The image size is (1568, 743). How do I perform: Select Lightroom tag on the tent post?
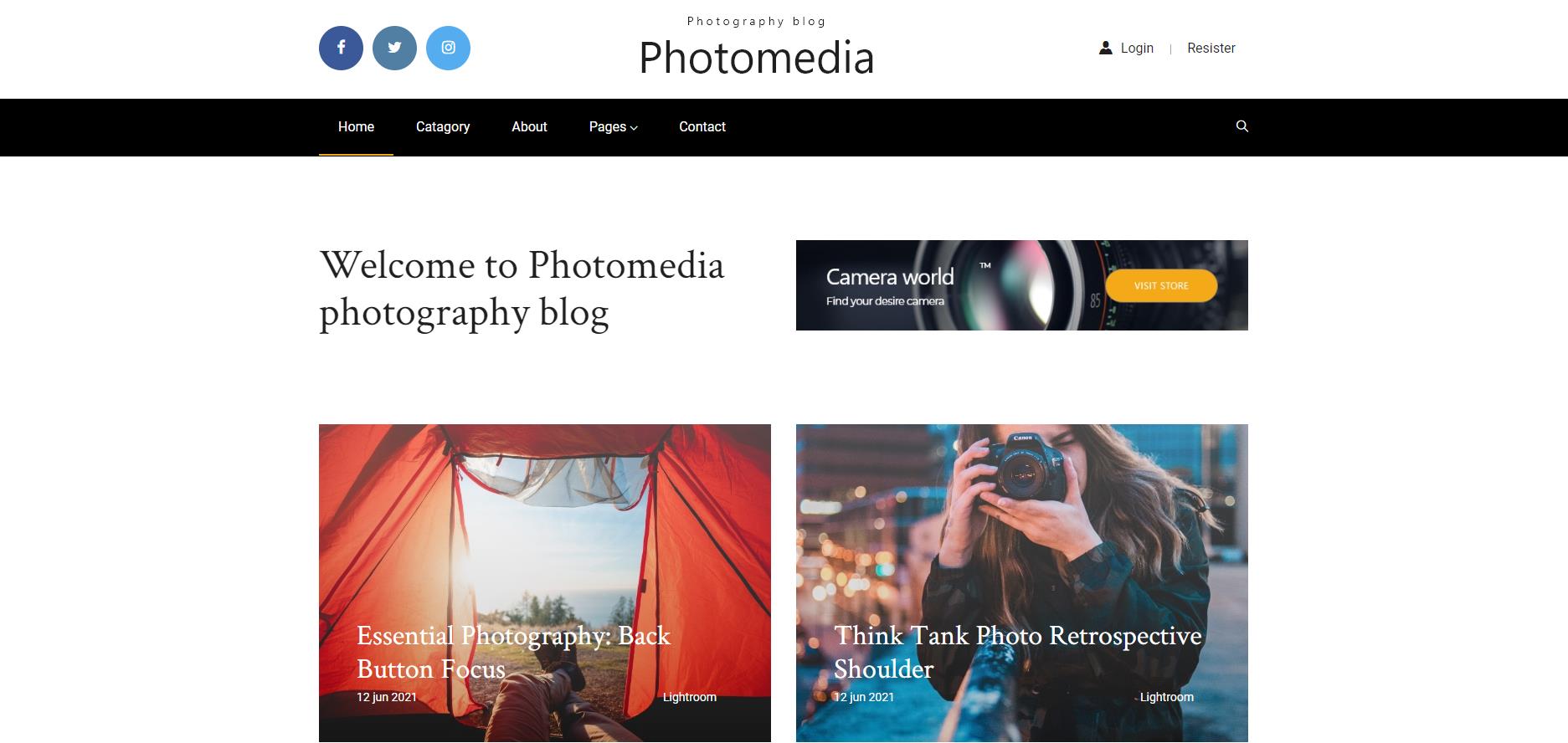pyautogui.click(x=690, y=697)
